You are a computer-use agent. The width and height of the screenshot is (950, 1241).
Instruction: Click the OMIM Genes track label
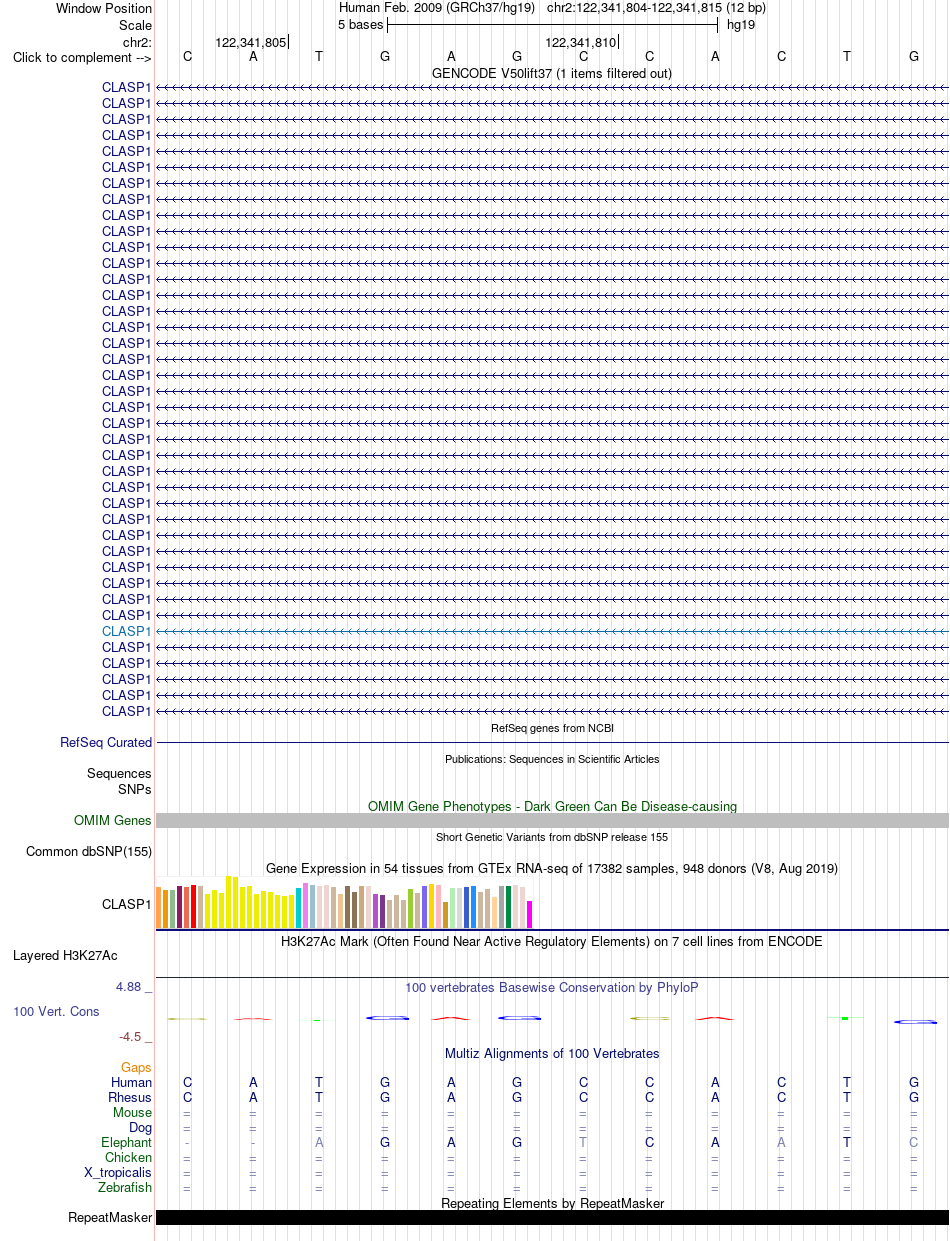pos(113,821)
